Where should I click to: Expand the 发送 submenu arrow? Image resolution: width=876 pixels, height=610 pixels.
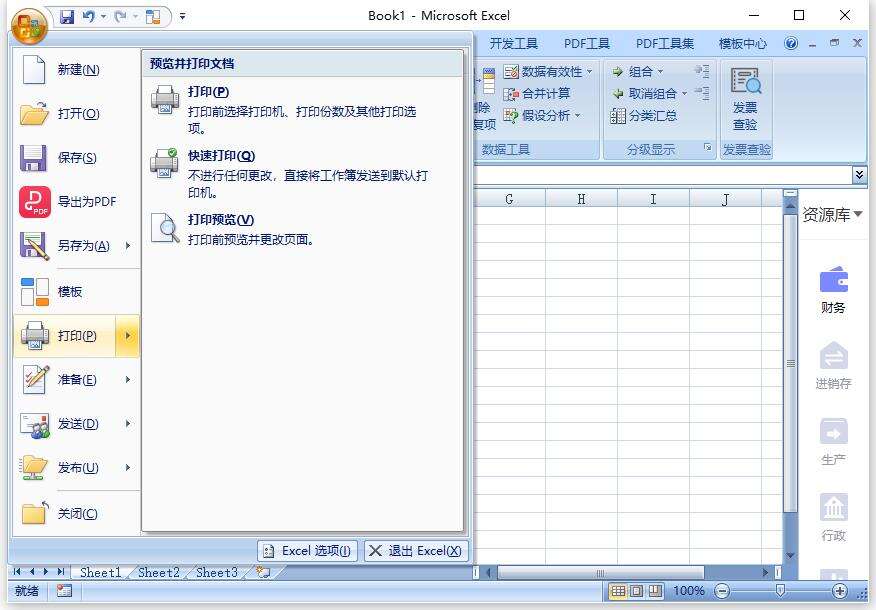(128, 423)
